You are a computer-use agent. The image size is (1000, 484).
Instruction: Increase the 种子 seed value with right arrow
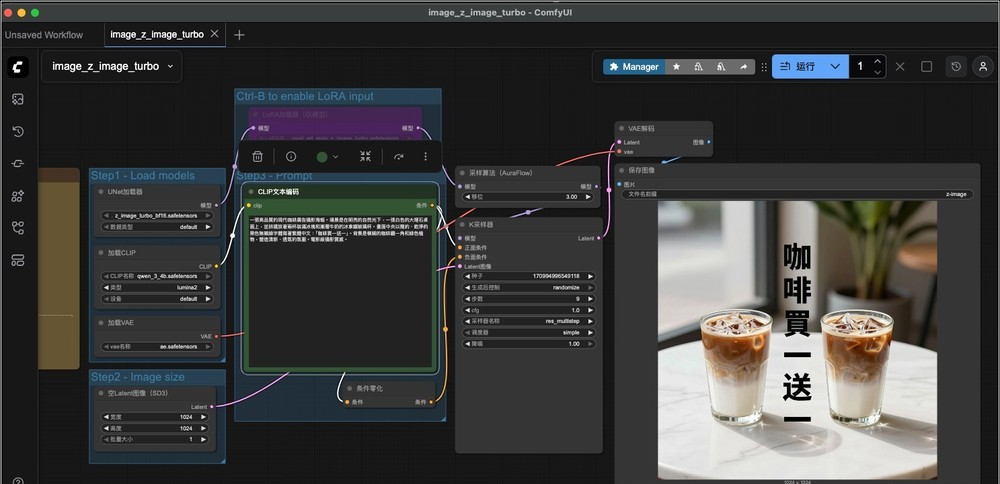coord(591,276)
